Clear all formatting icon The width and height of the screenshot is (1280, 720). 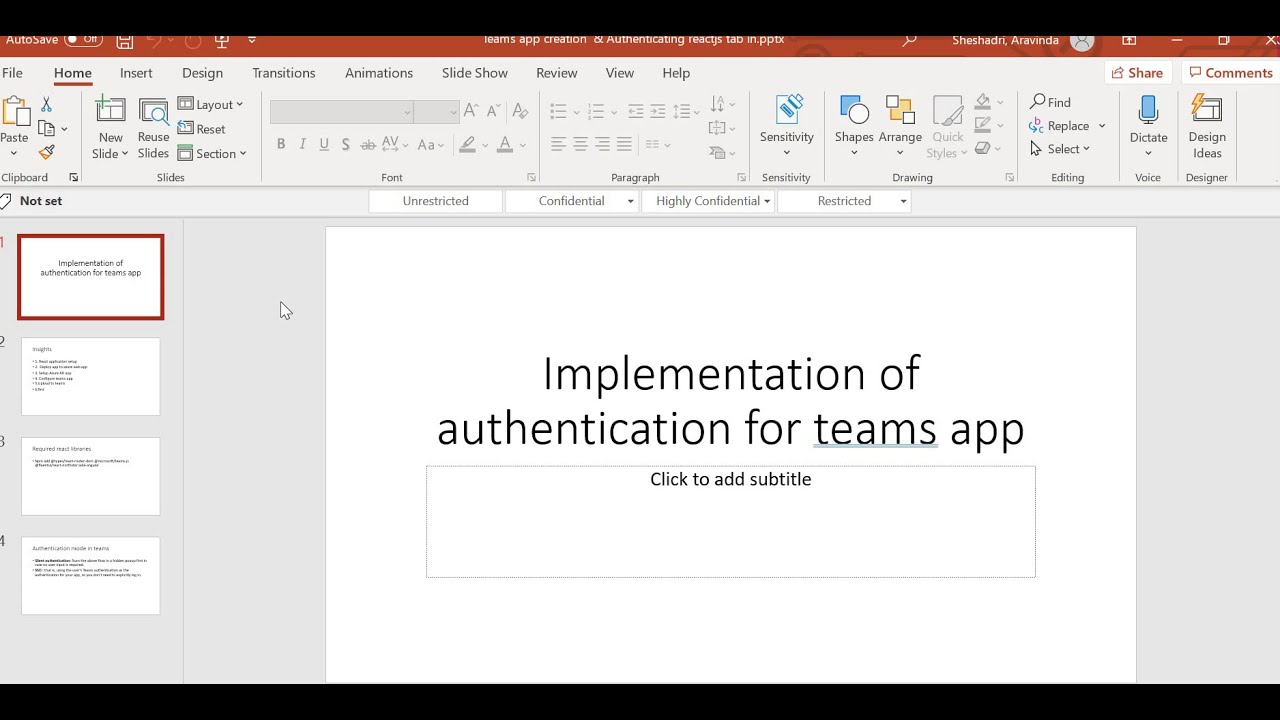[x=519, y=111]
